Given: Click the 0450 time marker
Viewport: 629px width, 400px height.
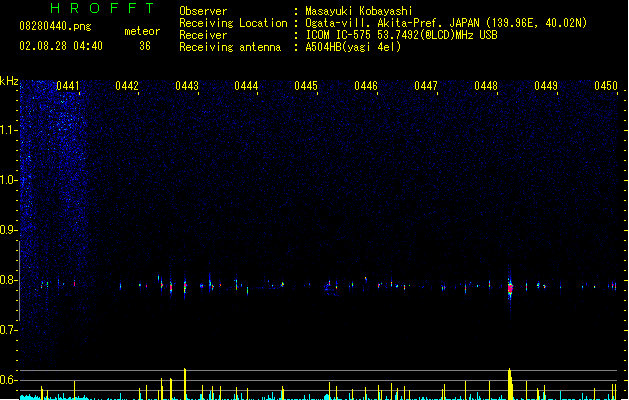Looking at the screenshot, I should click(606, 86).
